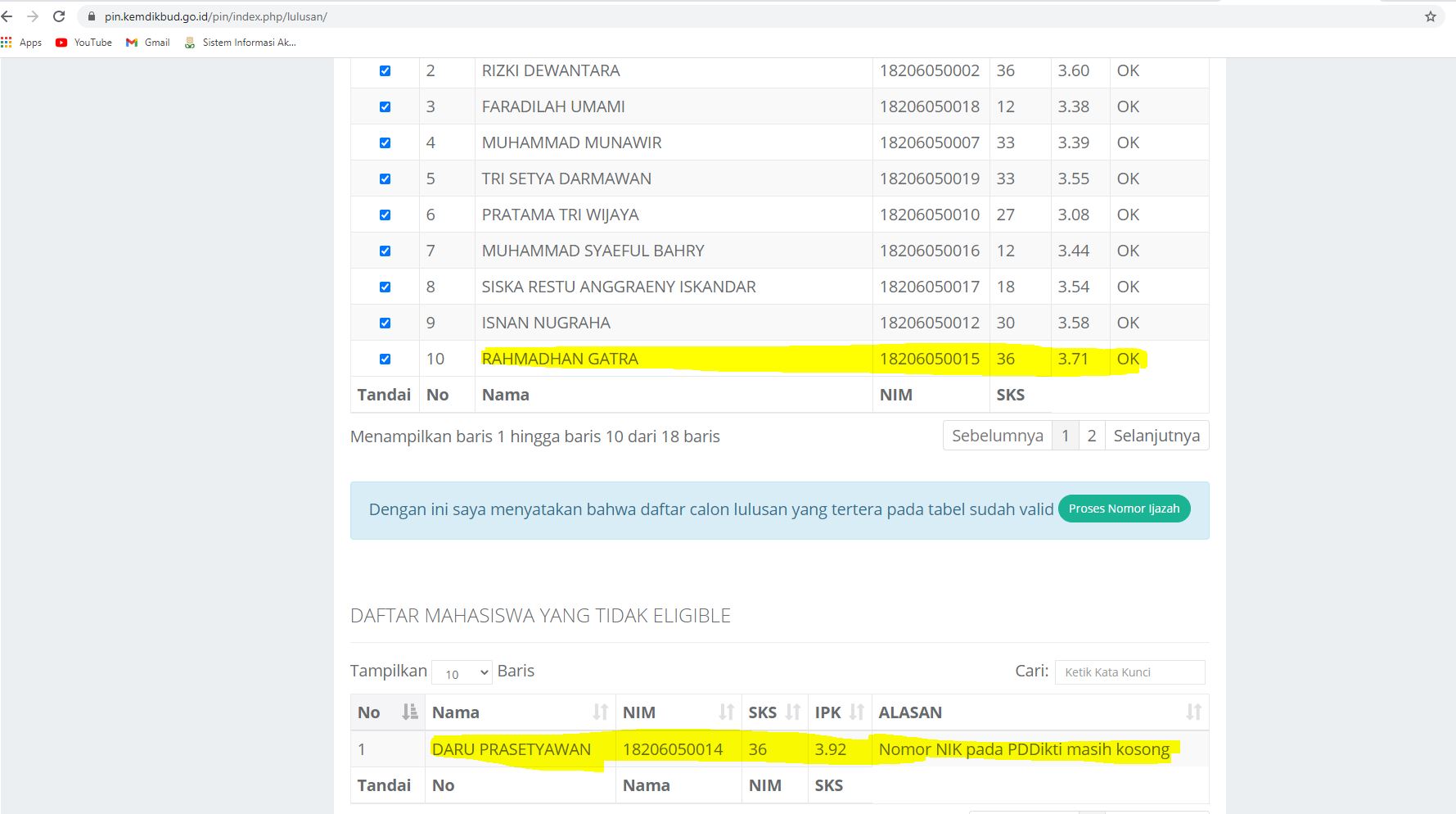The image size is (1456, 814).
Task: Click Selanjutnya to see next rows
Action: [1156, 436]
